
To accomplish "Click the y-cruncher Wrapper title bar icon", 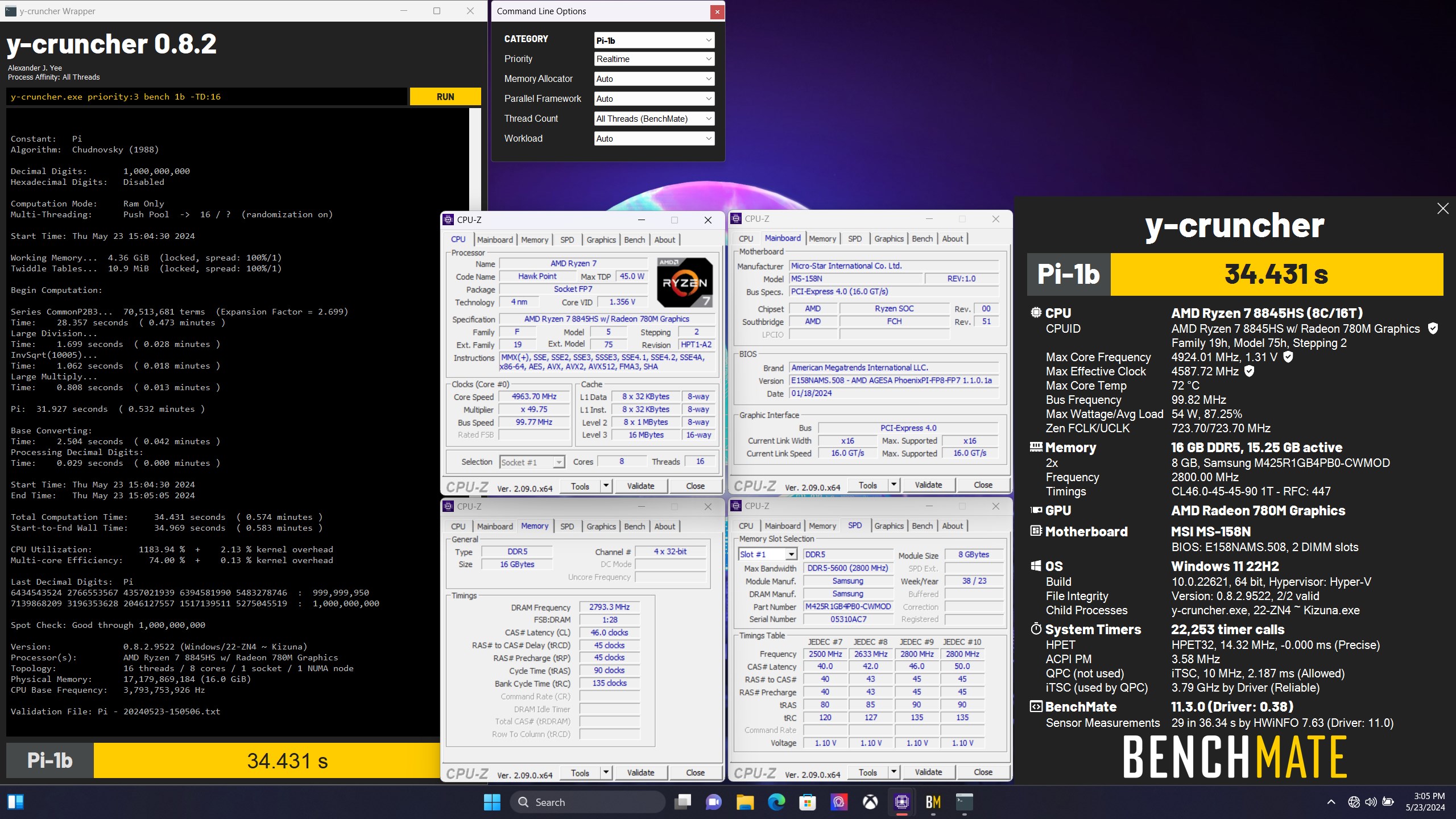I will [10, 11].
